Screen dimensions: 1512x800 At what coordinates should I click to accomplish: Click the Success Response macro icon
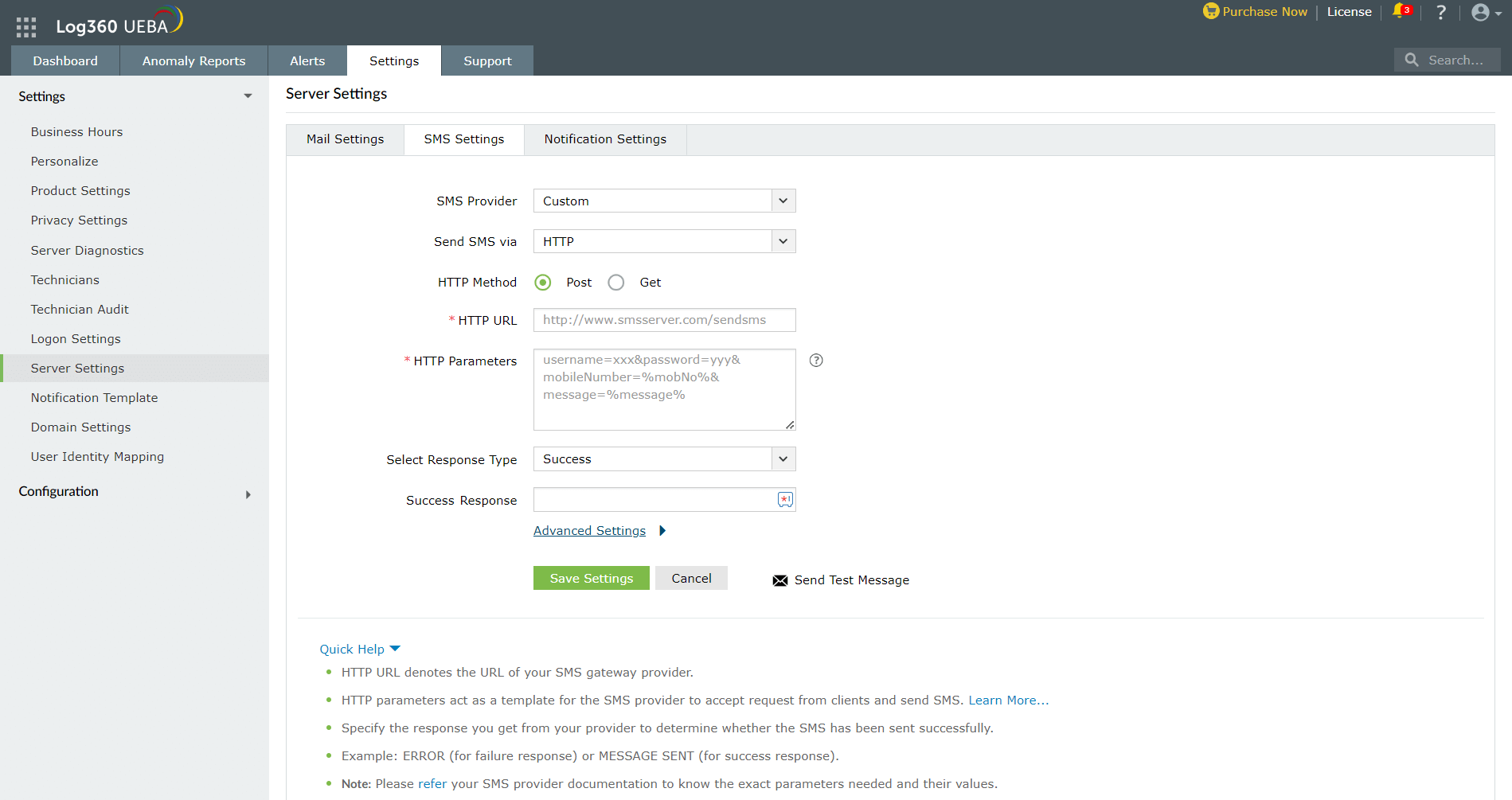(785, 500)
